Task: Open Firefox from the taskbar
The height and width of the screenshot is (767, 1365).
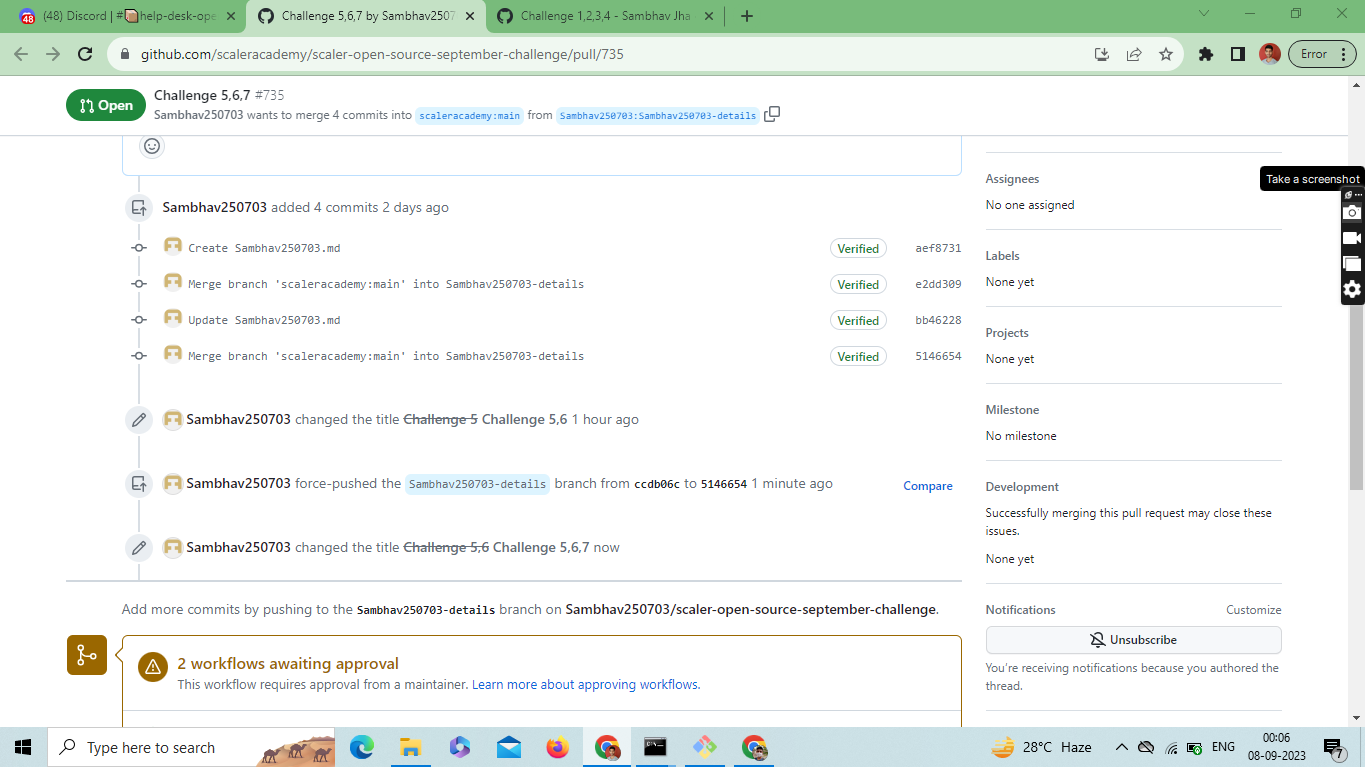Action: click(557, 747)
